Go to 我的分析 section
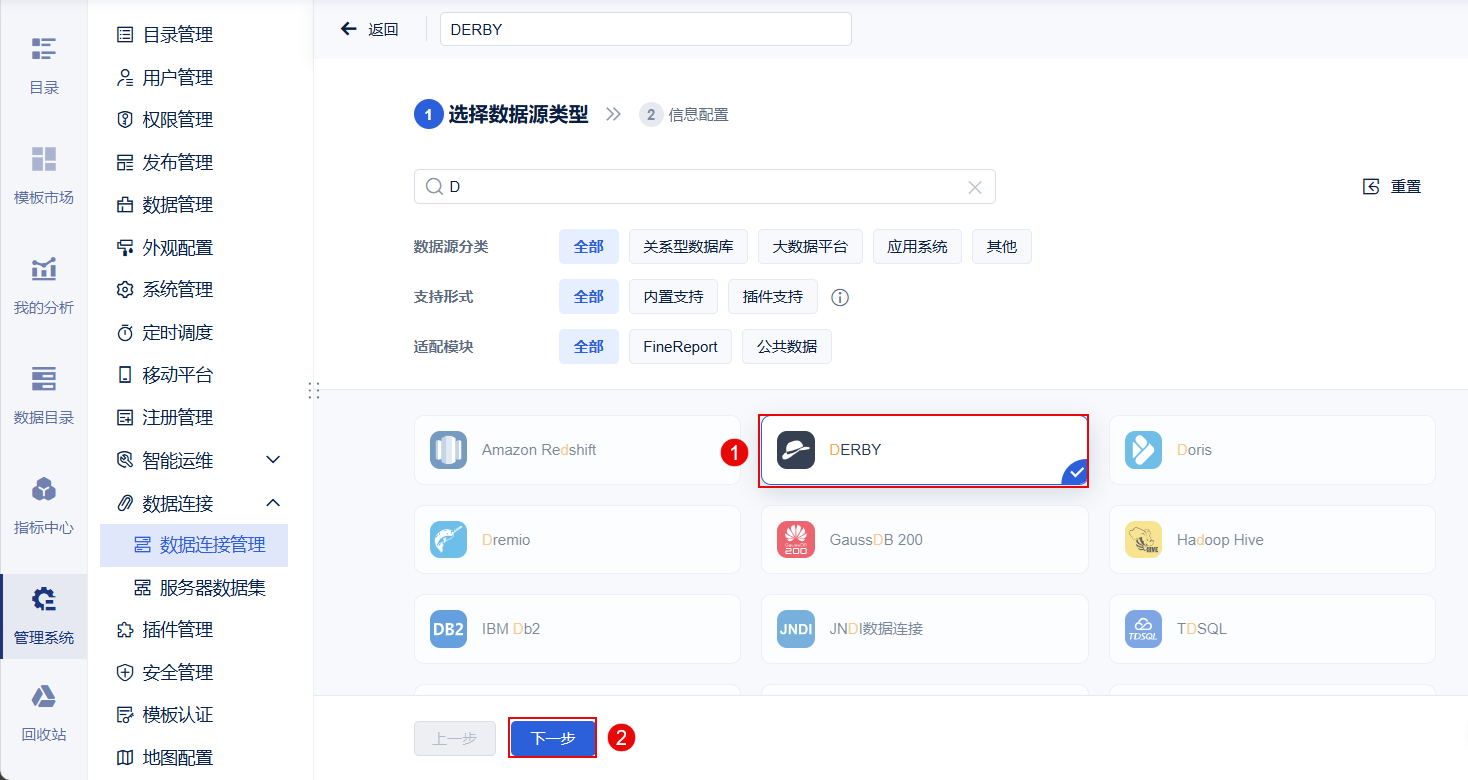Screen dimensions: 1468x780 (x=43, y=268)
